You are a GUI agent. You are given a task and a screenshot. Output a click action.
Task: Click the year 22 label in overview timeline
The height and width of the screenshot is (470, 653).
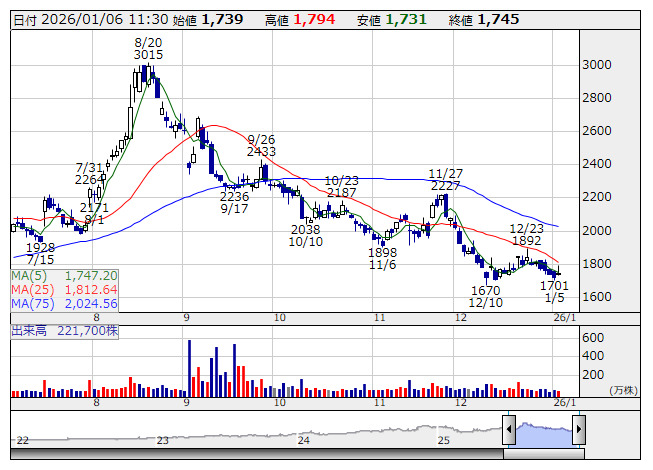(22, 440)
